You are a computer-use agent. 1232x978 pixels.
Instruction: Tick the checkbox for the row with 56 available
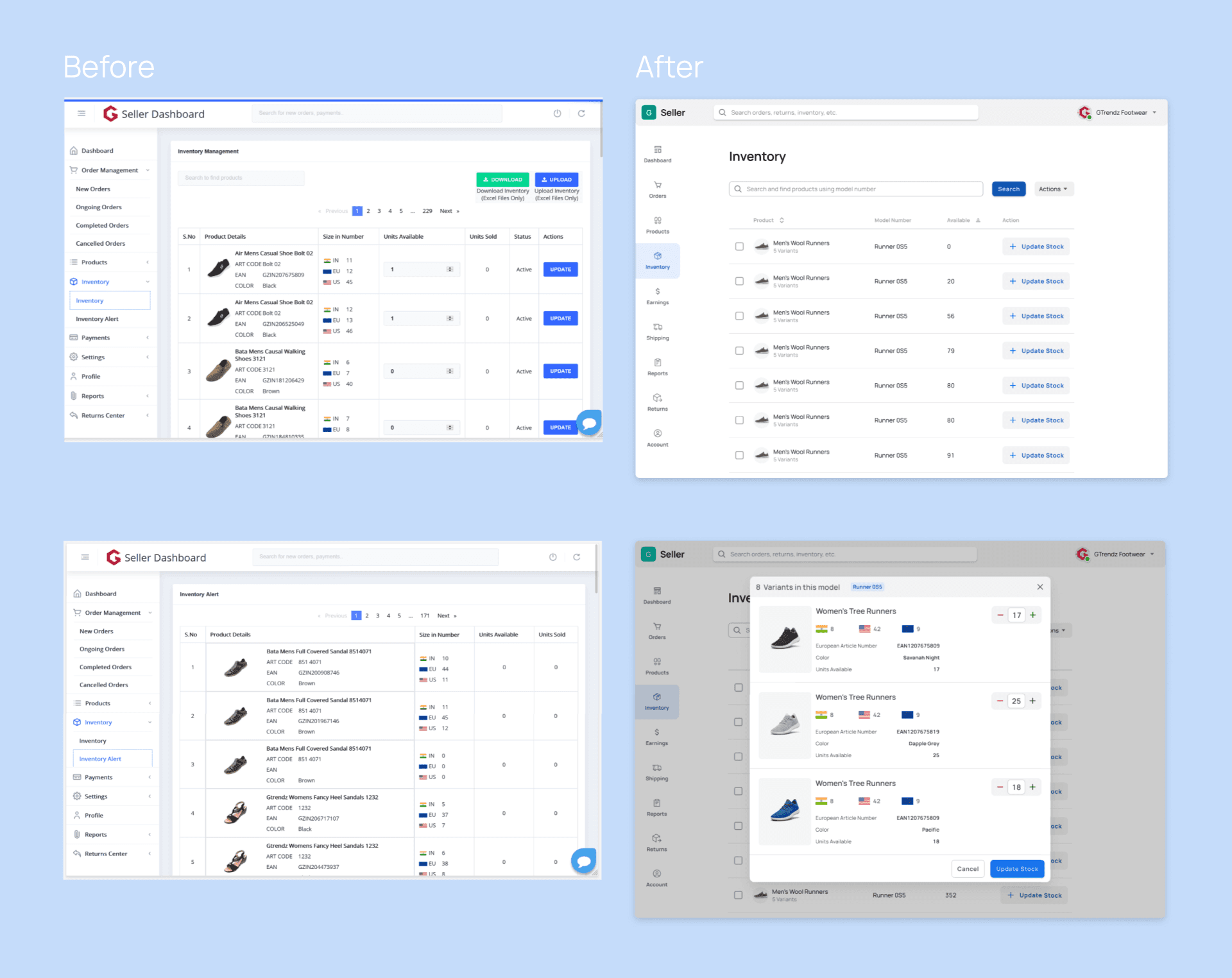[x=739, y=316]
